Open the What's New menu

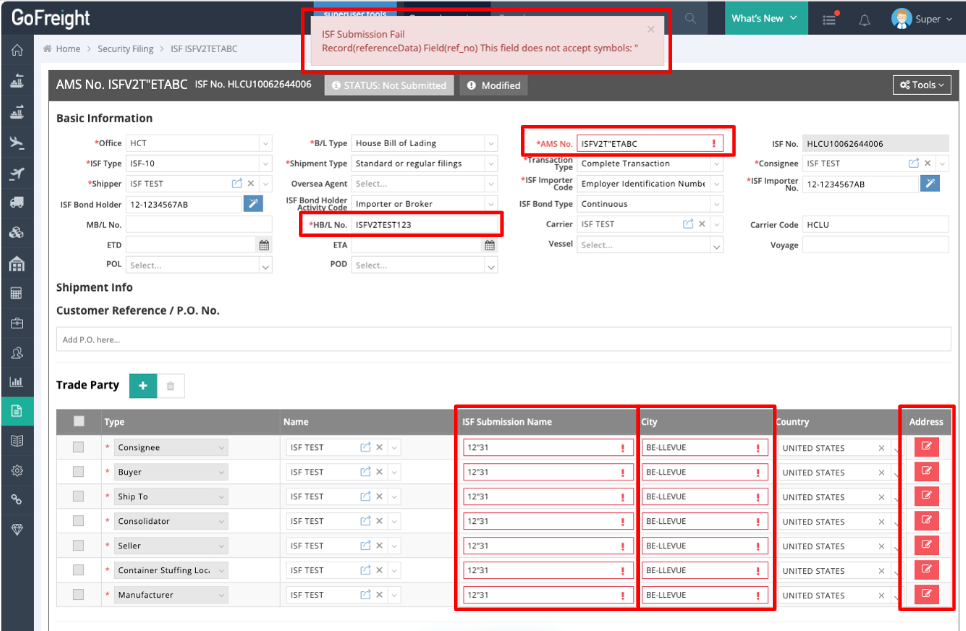[765, 18]
